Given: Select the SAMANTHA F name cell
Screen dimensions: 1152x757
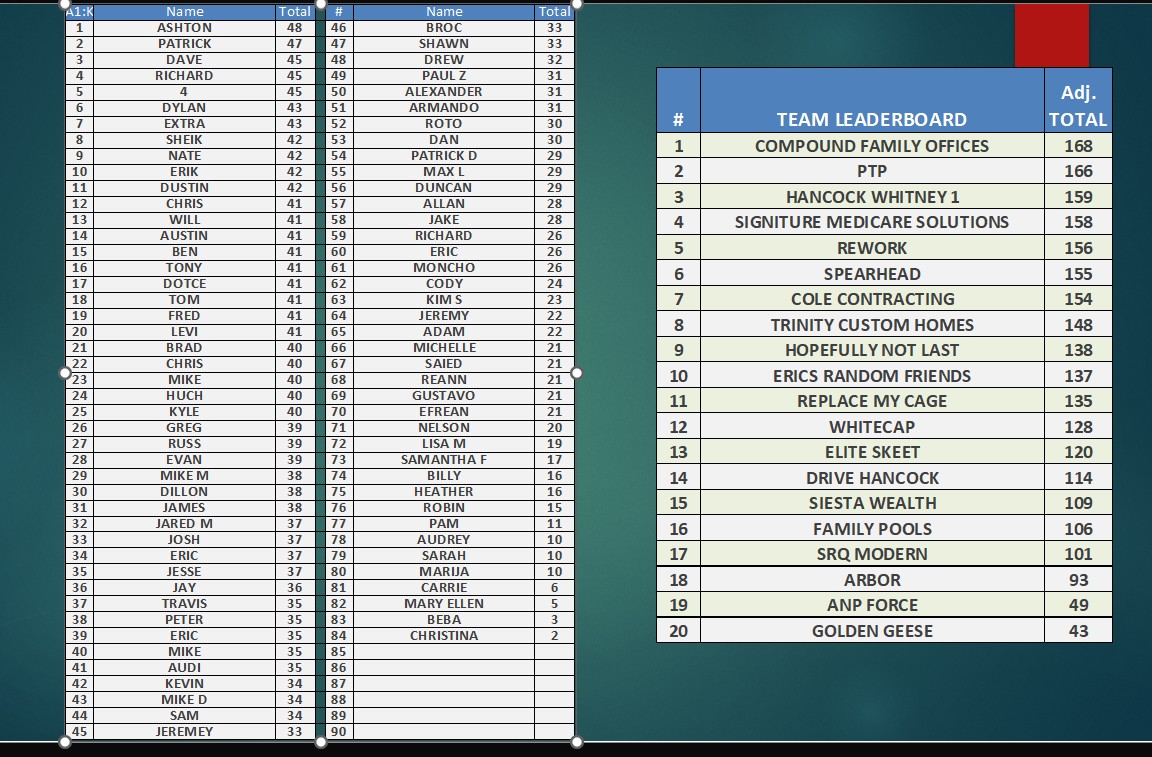Looking at the screenshot, I should 444,460.
